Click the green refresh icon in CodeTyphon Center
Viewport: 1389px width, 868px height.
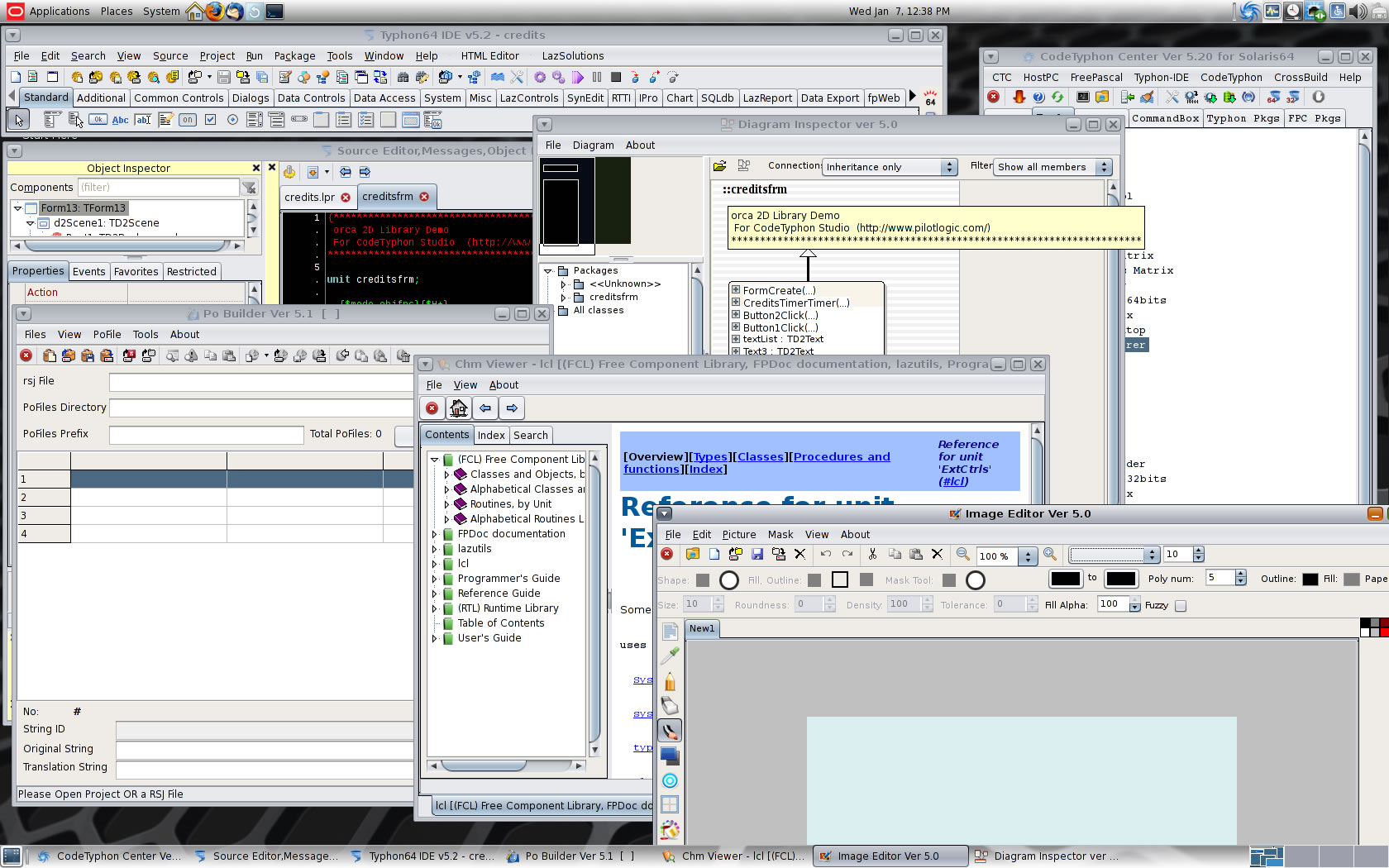[x=1057, y=98]
